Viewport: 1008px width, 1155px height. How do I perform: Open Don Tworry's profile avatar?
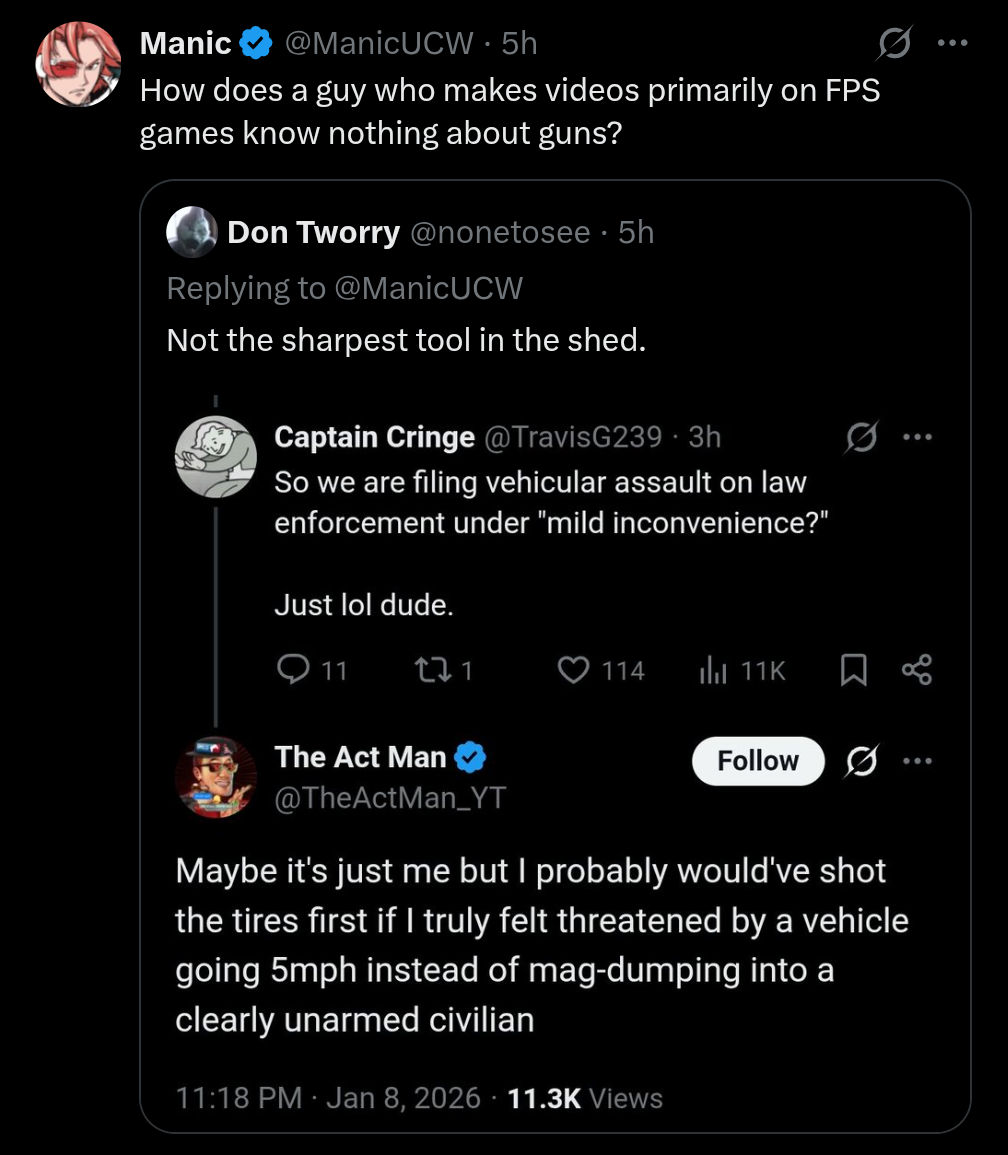[191, 233]
